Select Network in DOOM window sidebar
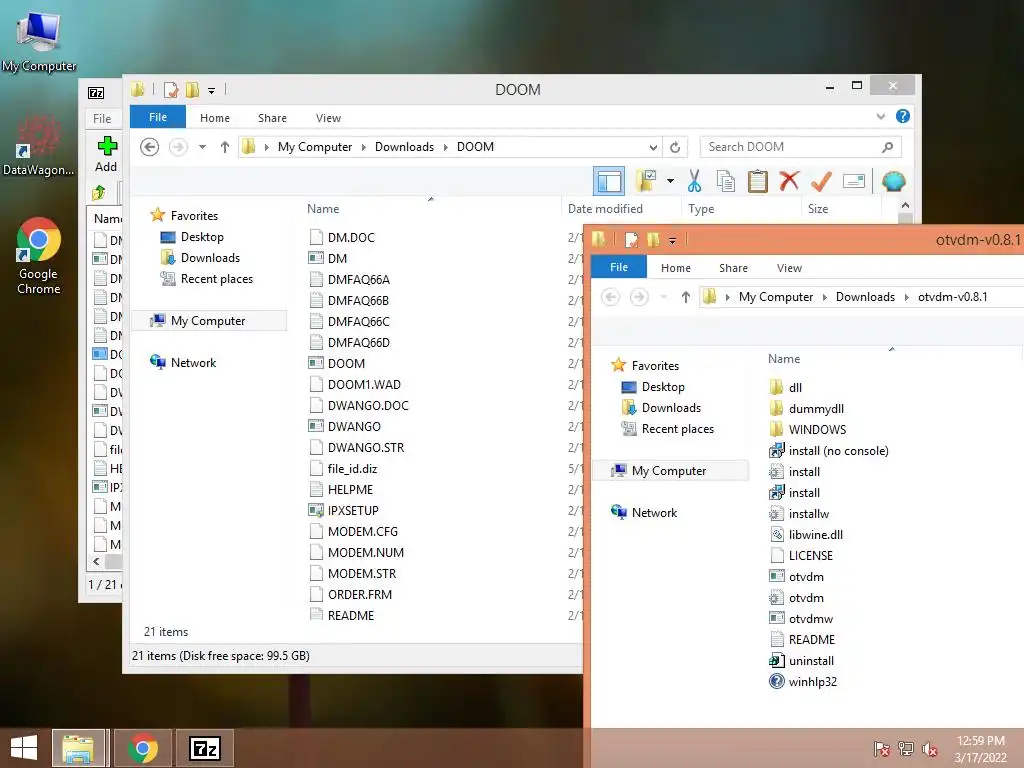 point(193,363)
